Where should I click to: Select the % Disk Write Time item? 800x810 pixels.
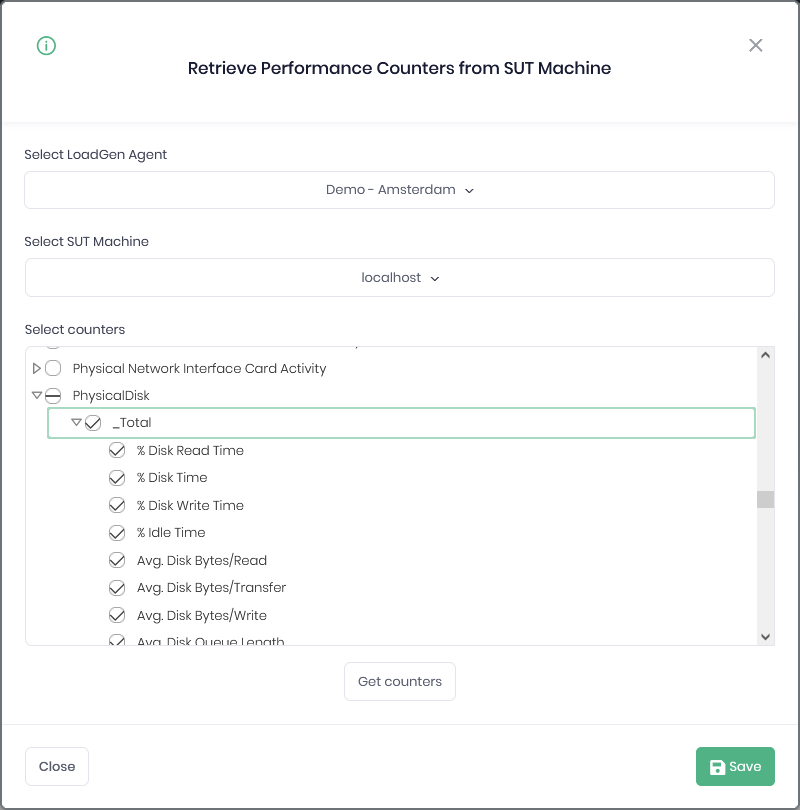tap(190, 506)
